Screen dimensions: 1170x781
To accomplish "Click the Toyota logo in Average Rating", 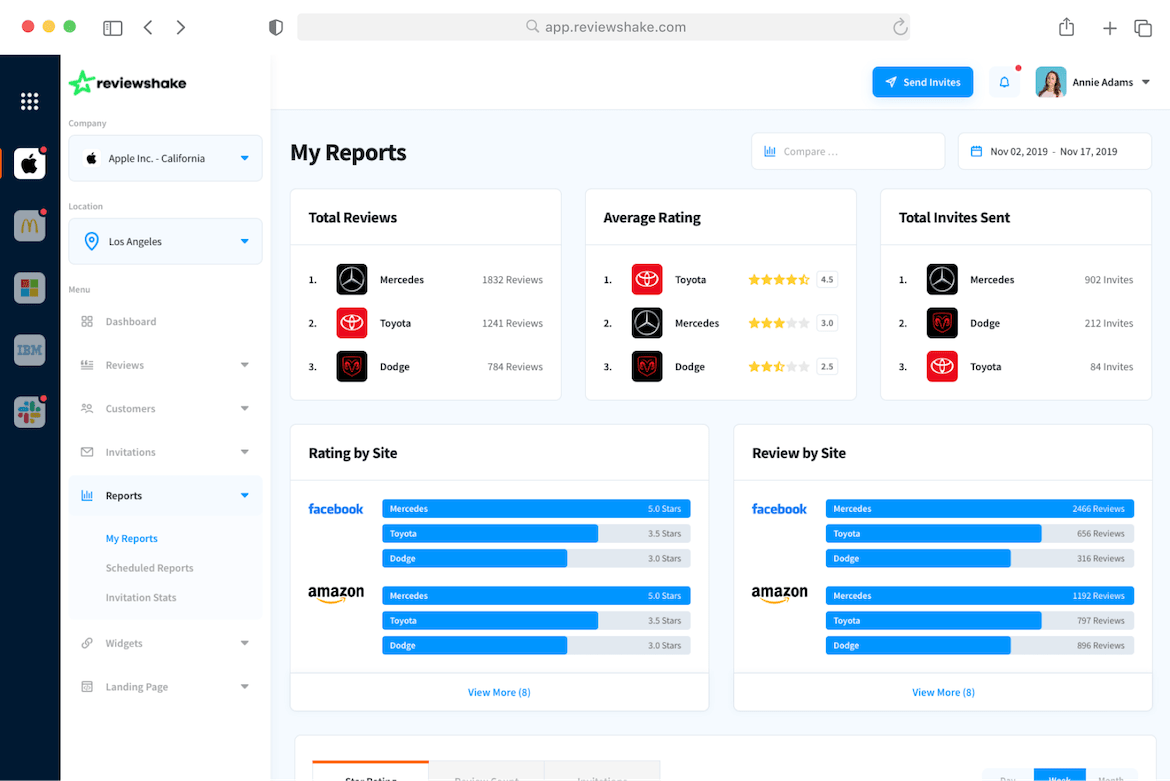I will [x=647, y=280].
